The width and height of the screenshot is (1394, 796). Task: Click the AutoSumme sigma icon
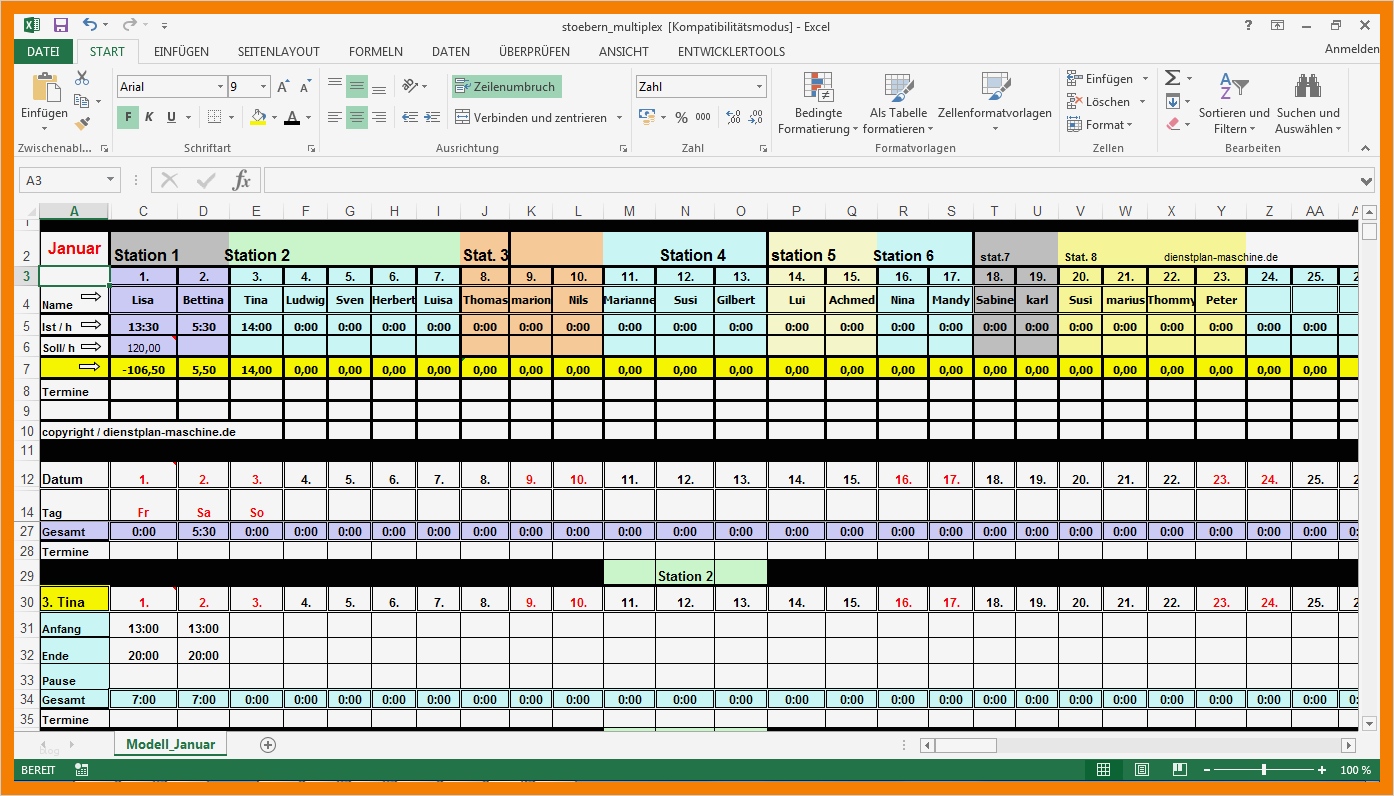tap(1172, 77)
